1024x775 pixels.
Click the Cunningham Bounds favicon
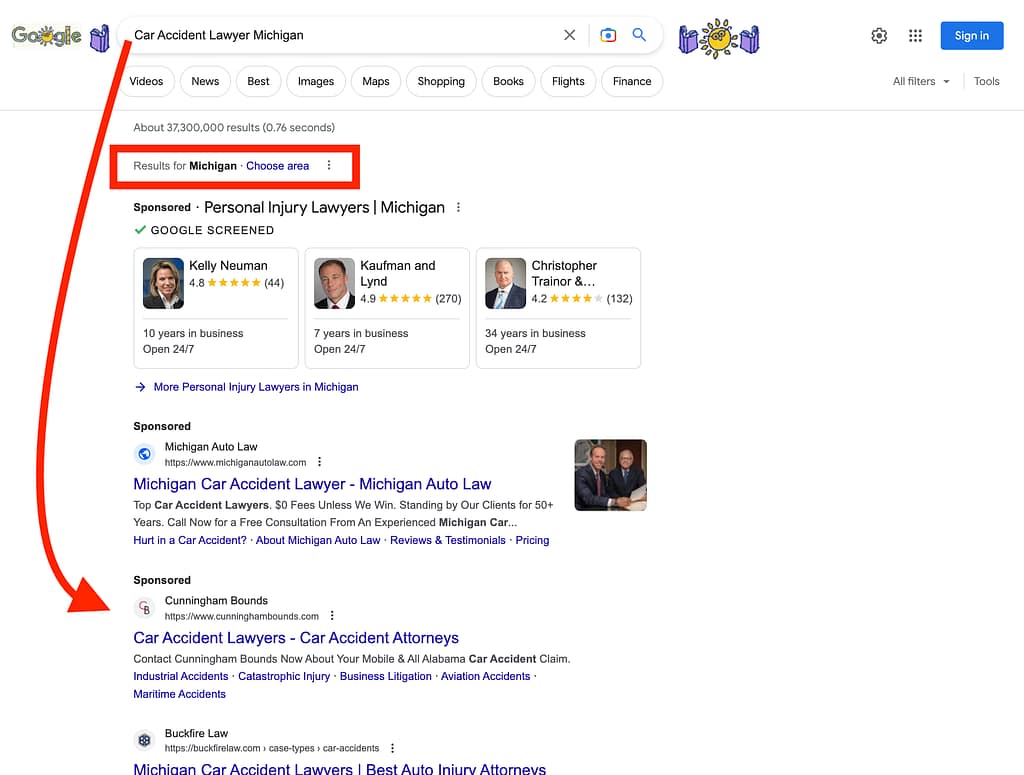pyautogui.click(x=144, y=608)
